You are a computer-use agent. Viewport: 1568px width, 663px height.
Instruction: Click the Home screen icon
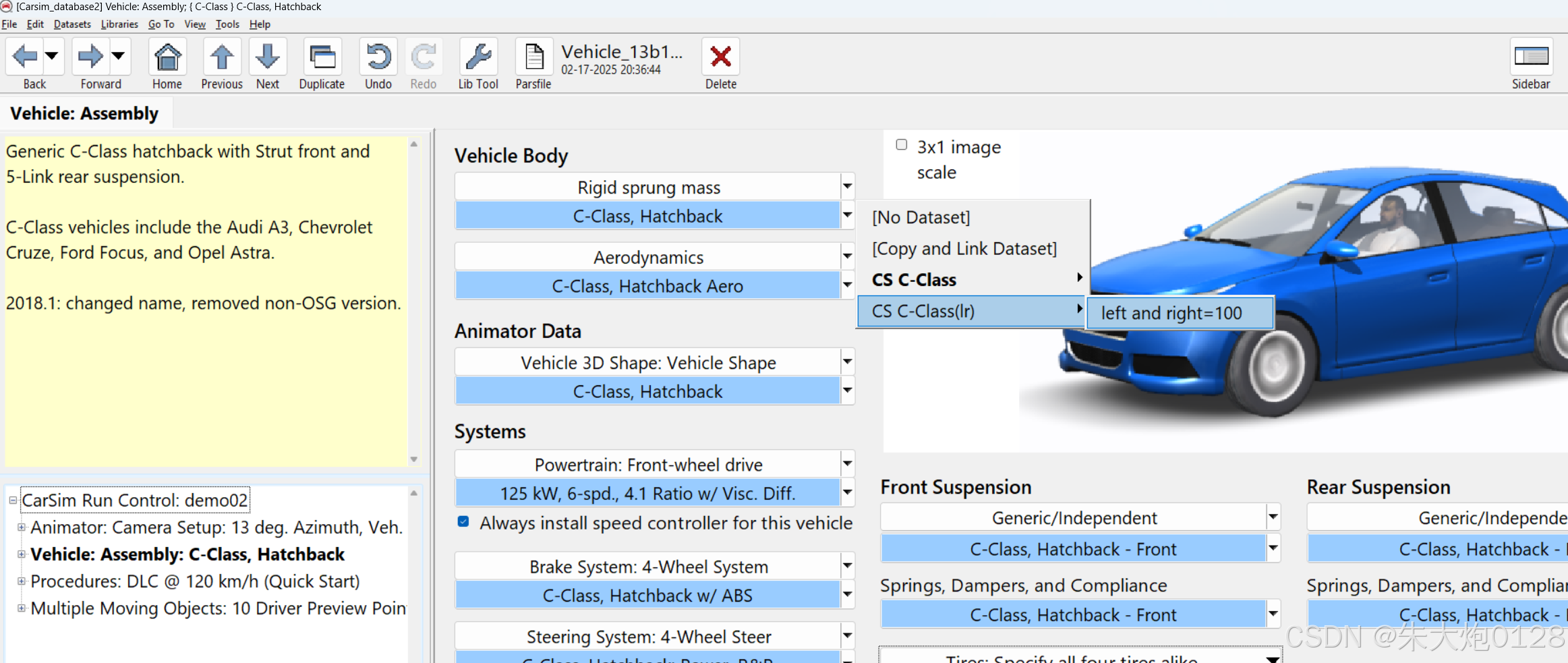point(167,56)
